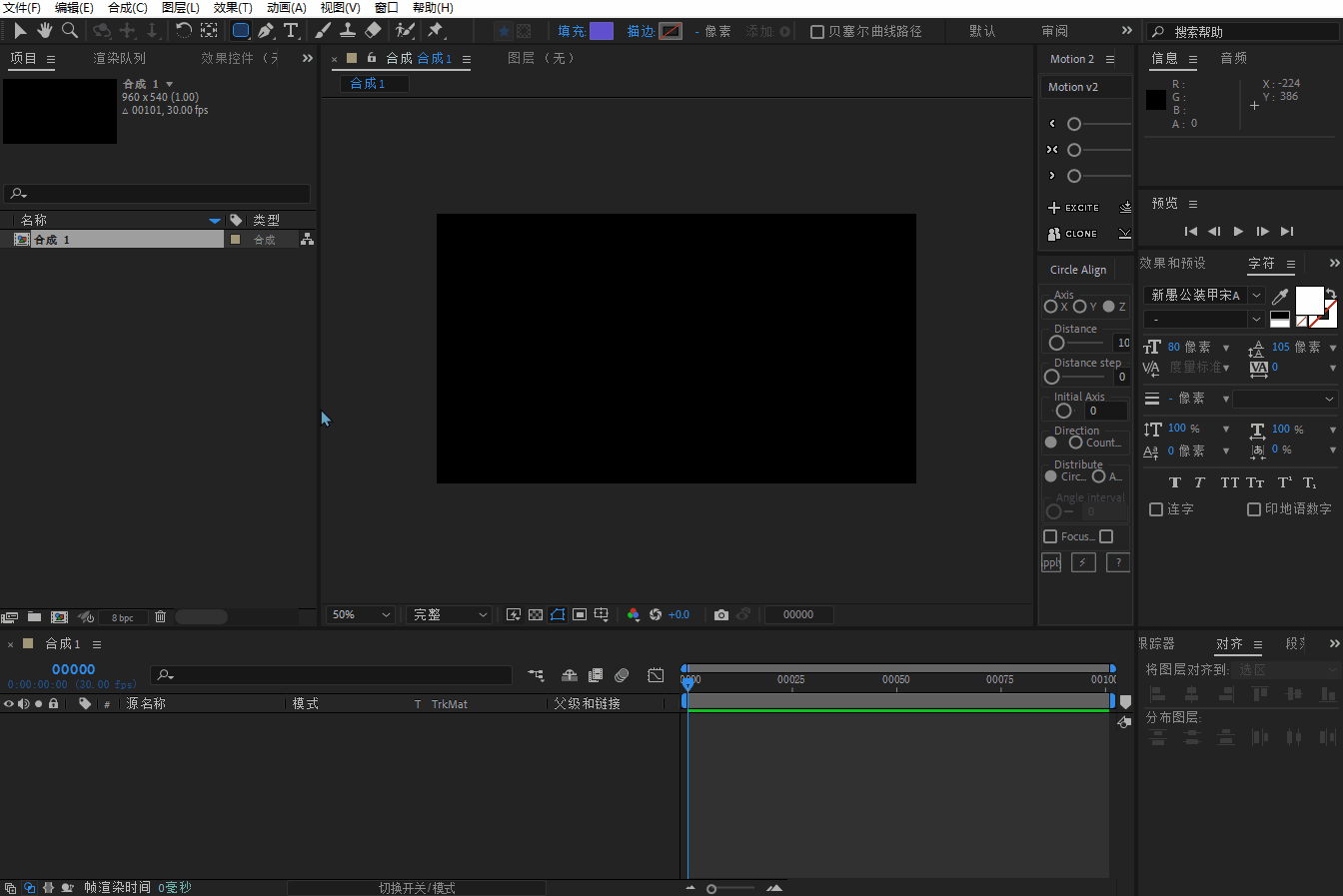Select the Horizontal Type tool
1343x896 pixels.
click(291, 31)
